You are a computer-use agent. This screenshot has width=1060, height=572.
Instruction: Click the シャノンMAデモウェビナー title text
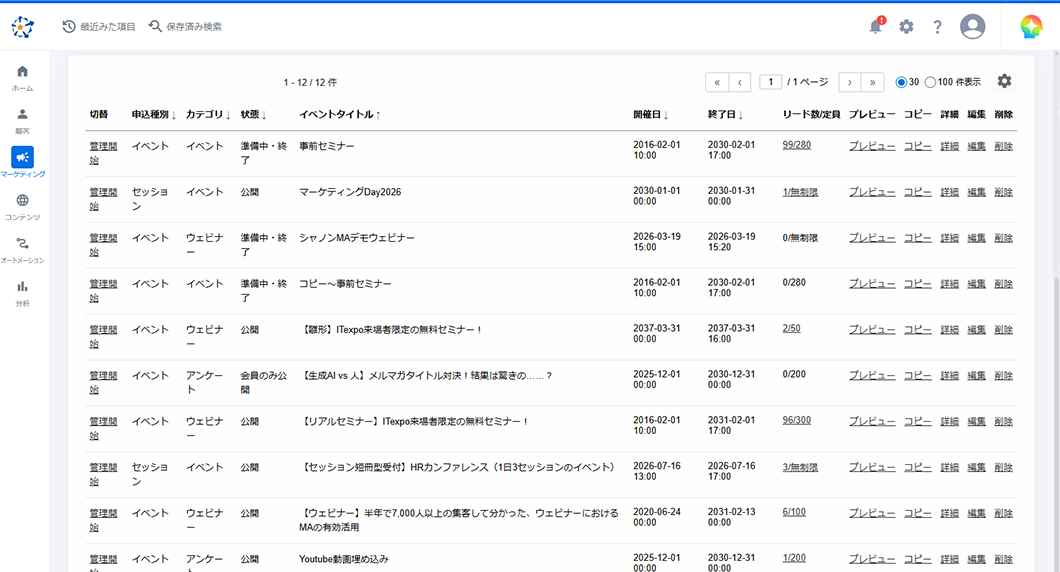click(357, 238)
